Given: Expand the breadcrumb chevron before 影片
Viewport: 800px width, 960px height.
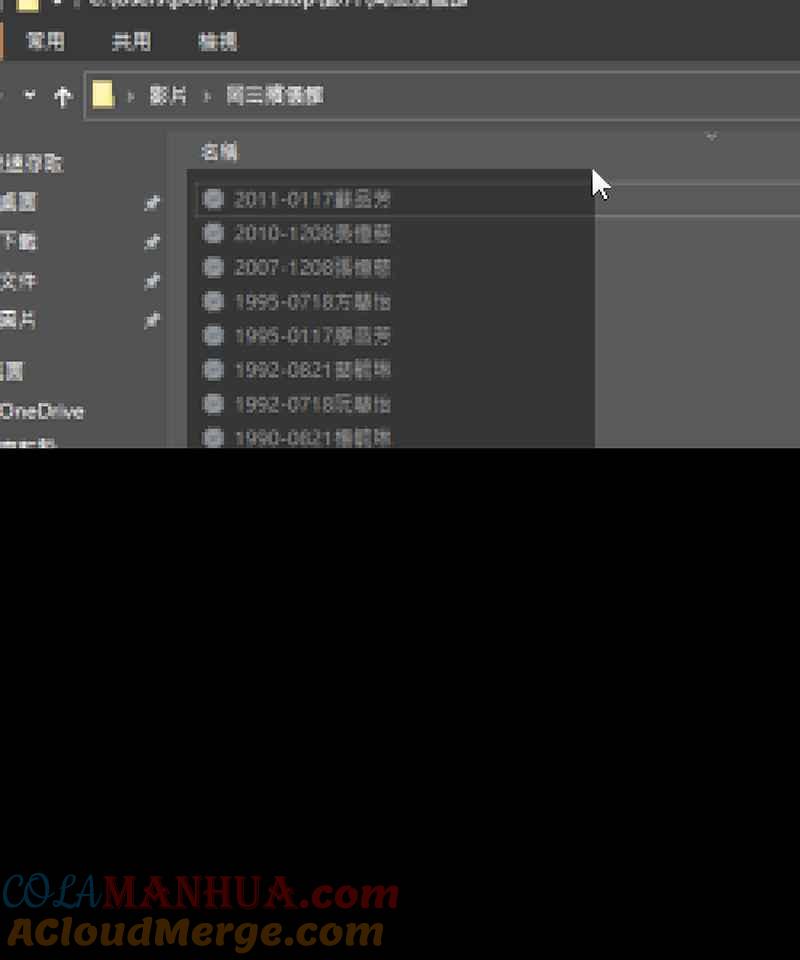Looking at the screenshot, I should (x=131, y=97).
